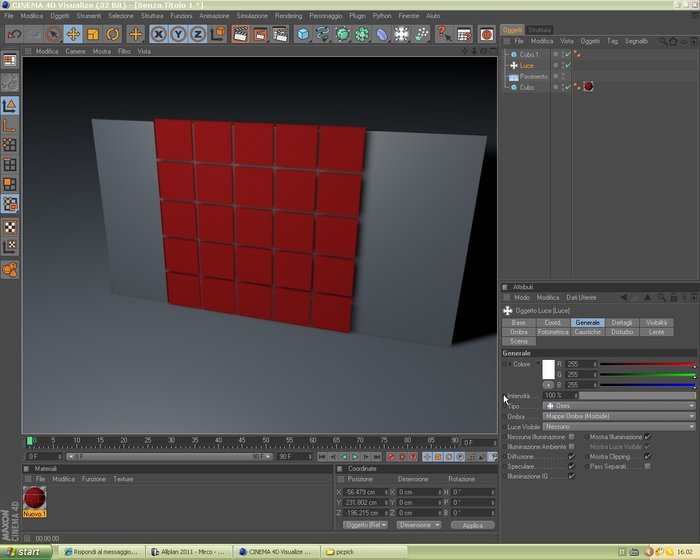This screenshot has height=560, width=700.
Task: Open the Plugin menu
Action: pos(357,16)
